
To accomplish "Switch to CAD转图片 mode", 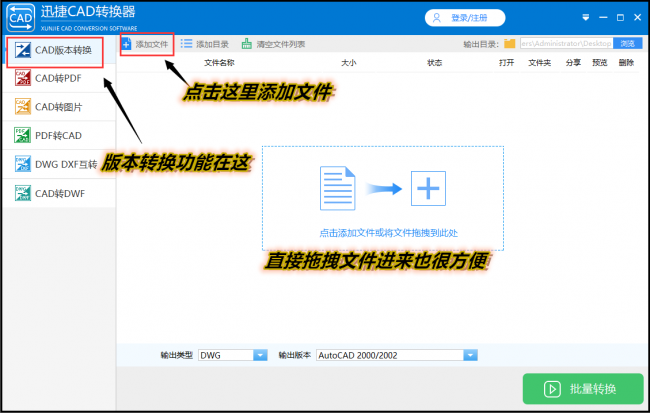I will (59, 107).
